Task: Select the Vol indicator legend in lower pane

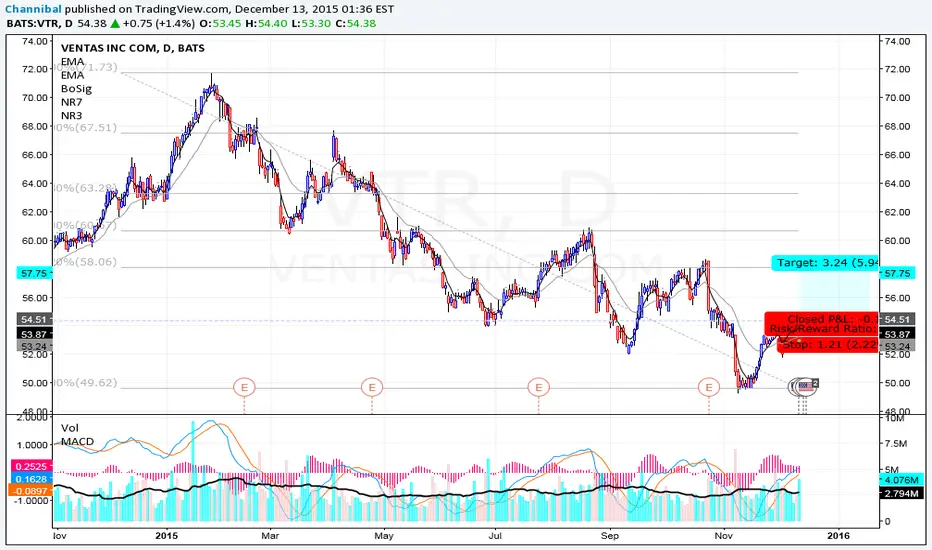Action: [70, 428]
